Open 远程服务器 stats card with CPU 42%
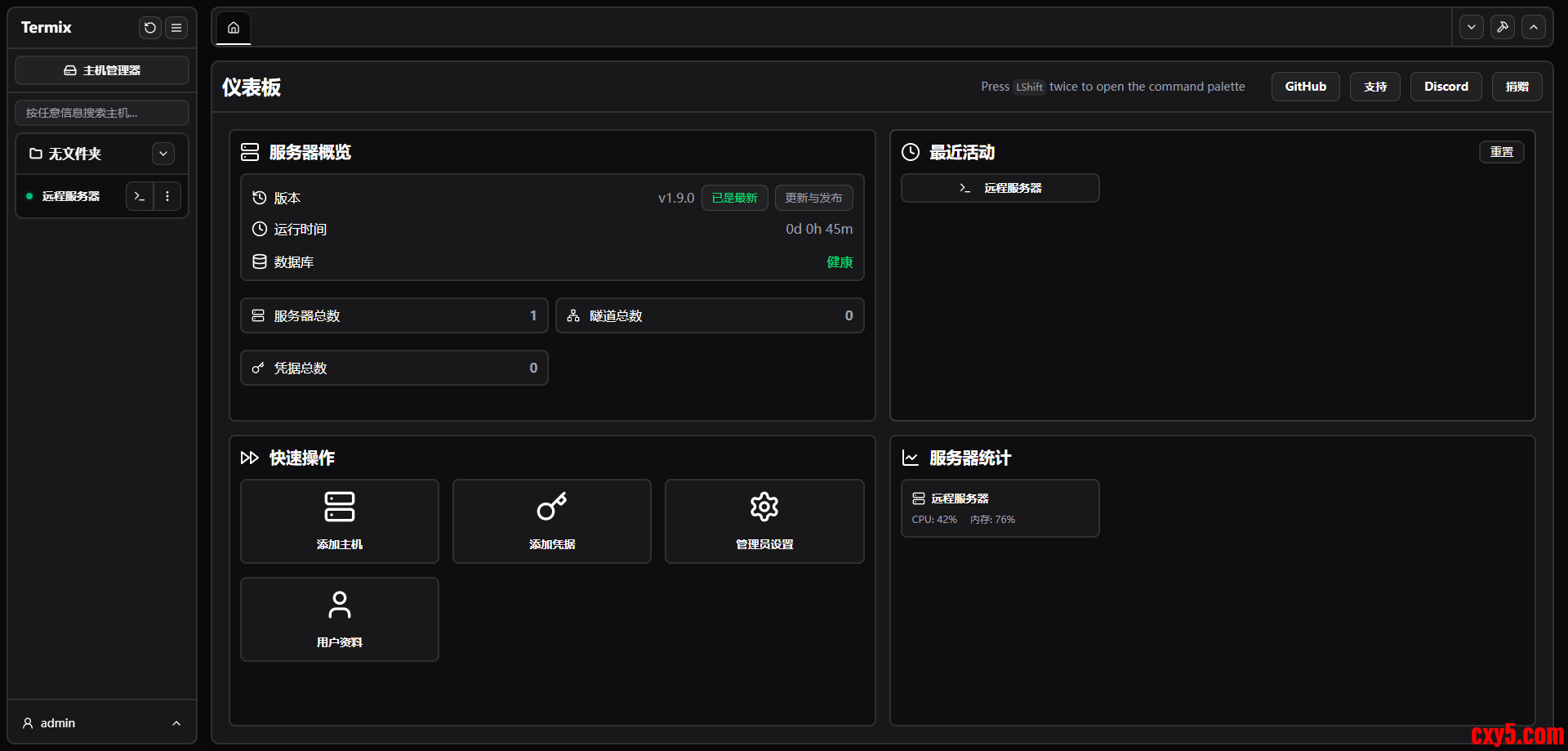This screenshot has height=751, width=1568. pyautogui.click(x=1000, y=508)
